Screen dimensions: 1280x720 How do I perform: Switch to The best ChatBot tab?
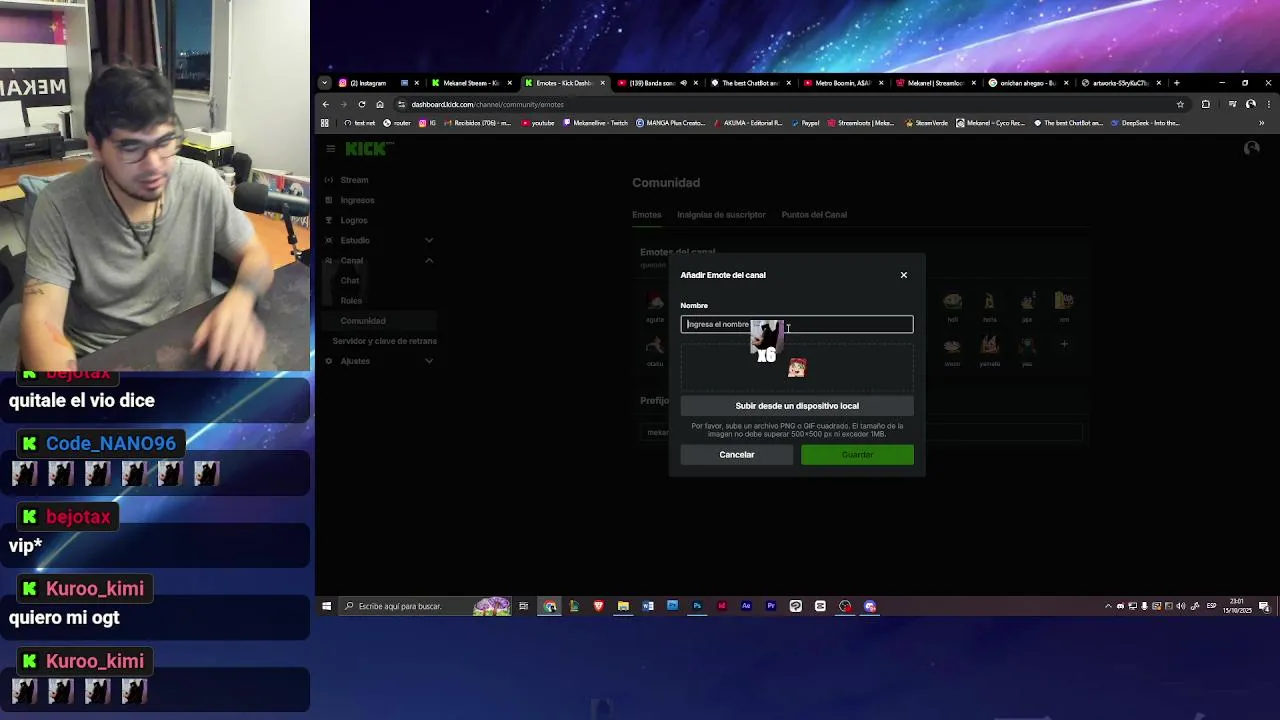[750, 83]
